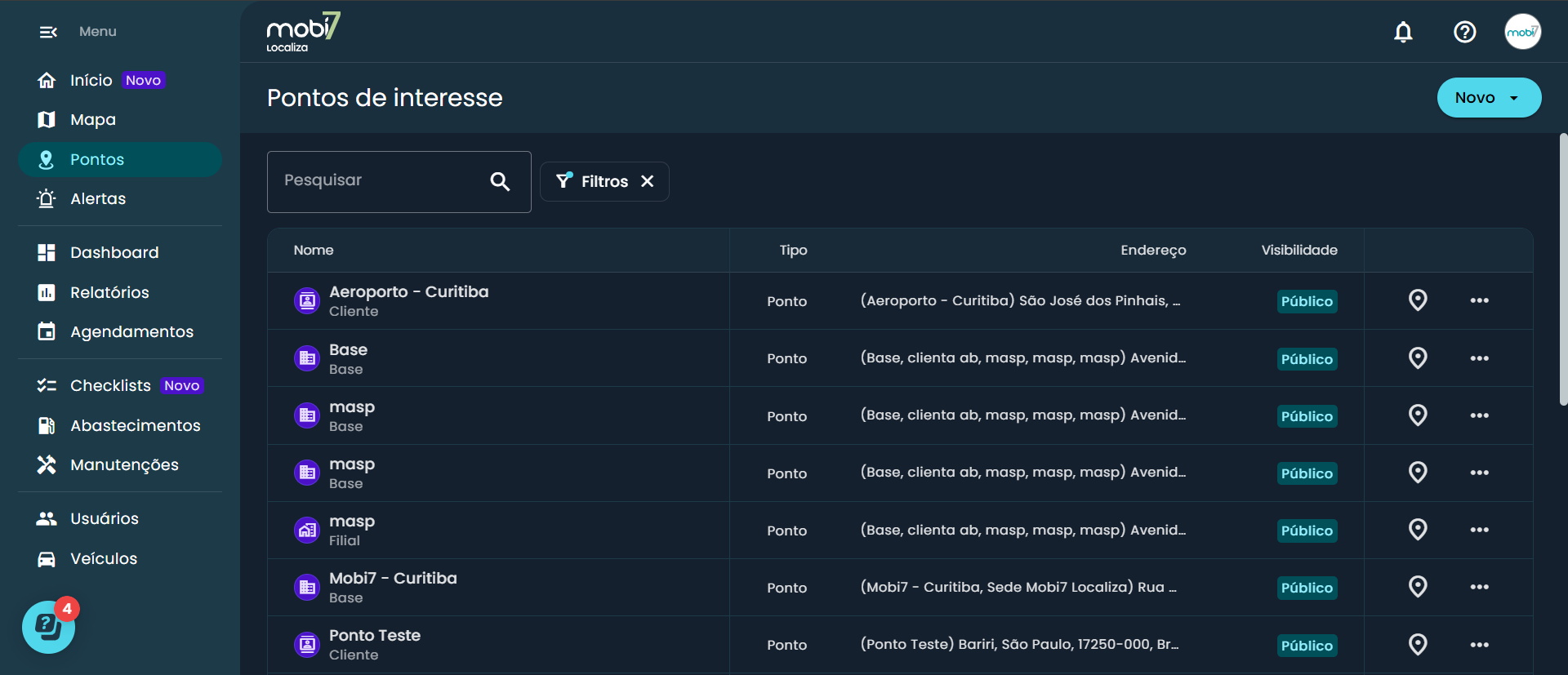
Task: Open the notifications bell
Action: click(1403, 32)
